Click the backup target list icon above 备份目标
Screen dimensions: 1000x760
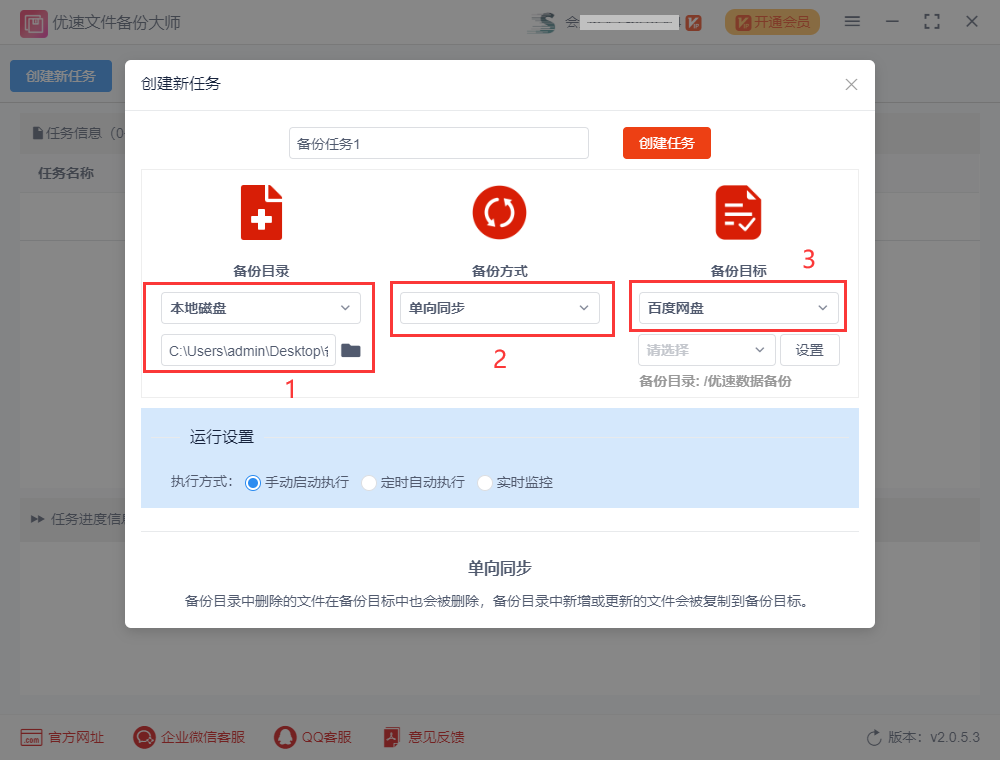tap(738, 212)
